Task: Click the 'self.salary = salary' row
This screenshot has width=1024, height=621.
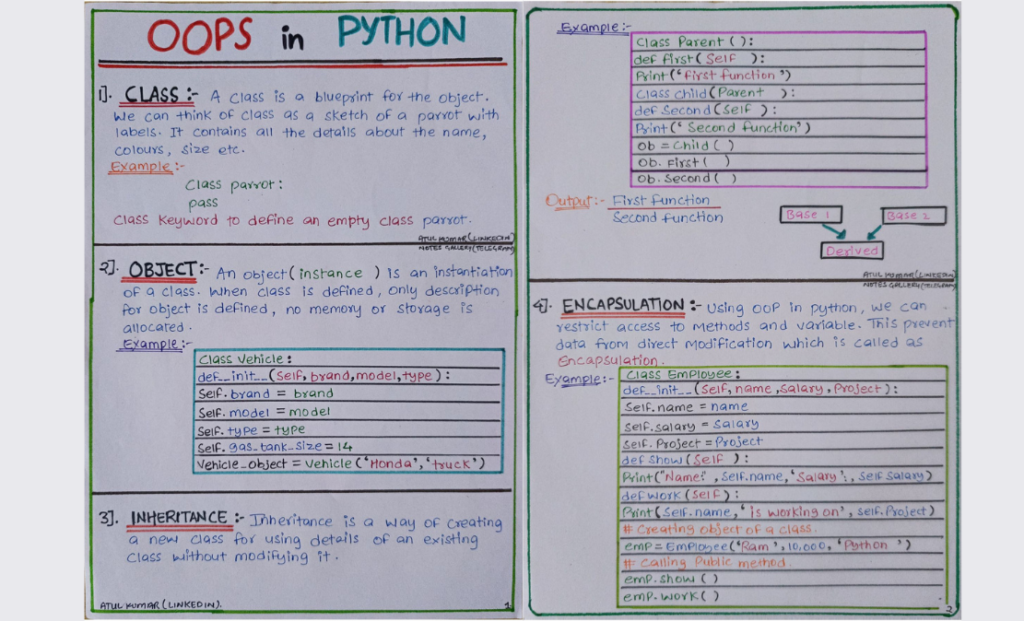Action: 782,425
